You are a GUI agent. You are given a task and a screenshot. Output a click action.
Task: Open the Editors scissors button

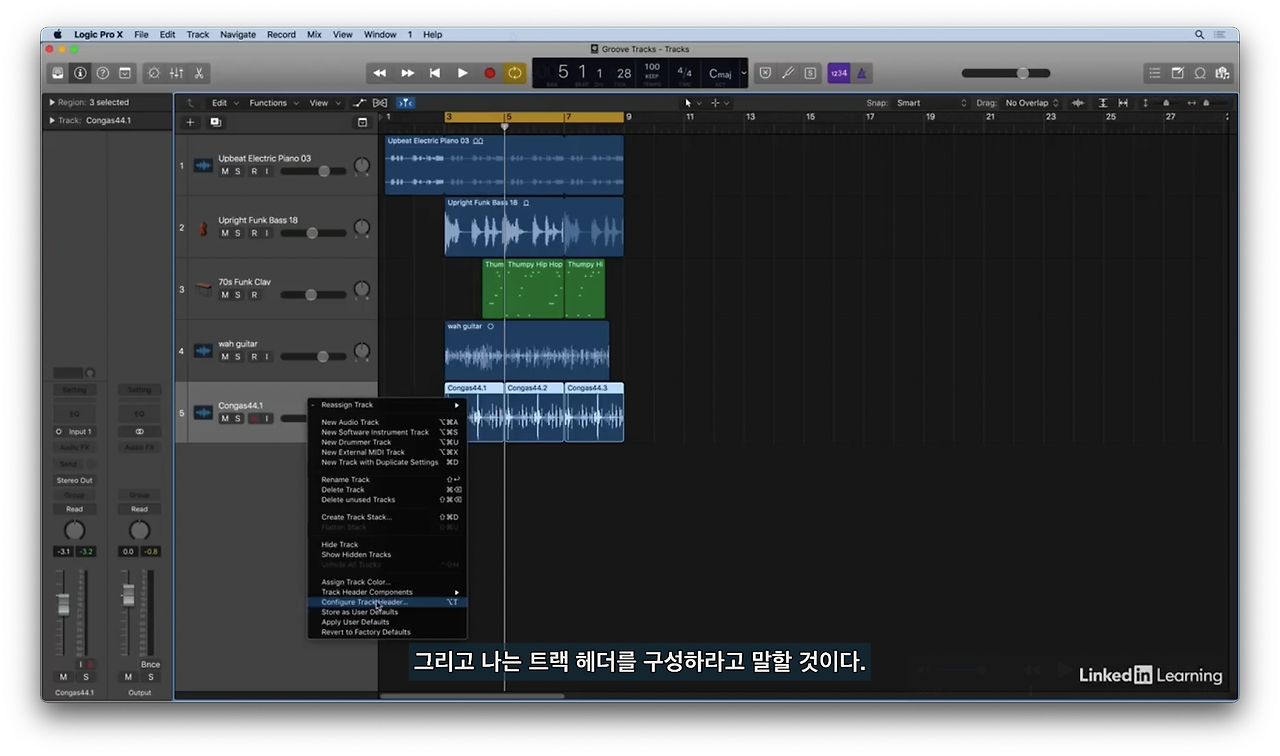[199, 73]
